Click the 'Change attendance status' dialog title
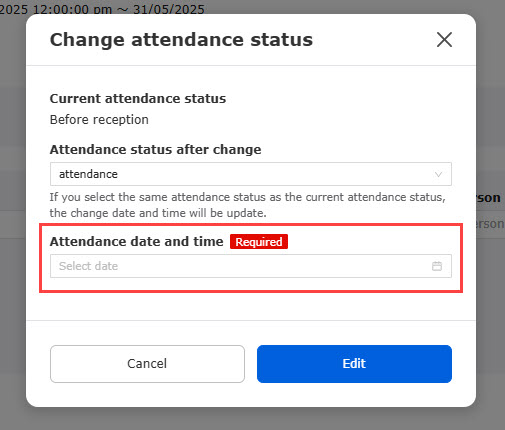The image size is (505, 430). click(181, 40)
